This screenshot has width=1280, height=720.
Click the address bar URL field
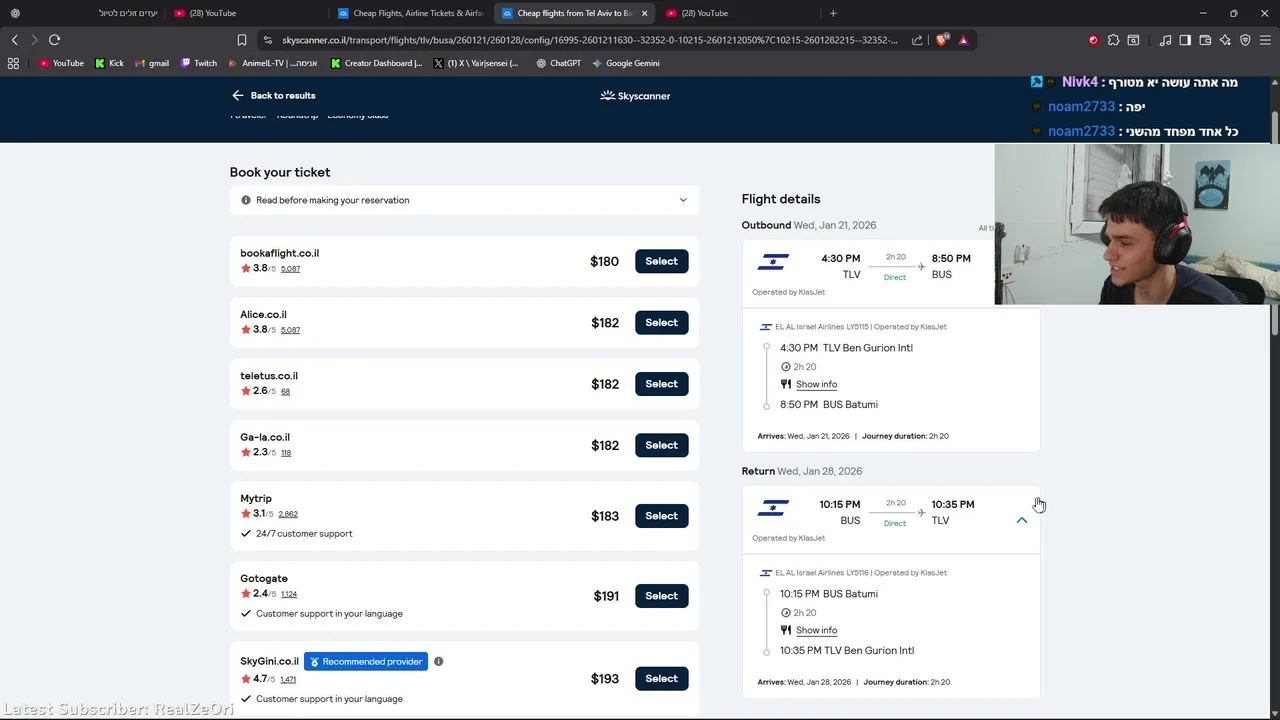point(590,40)
